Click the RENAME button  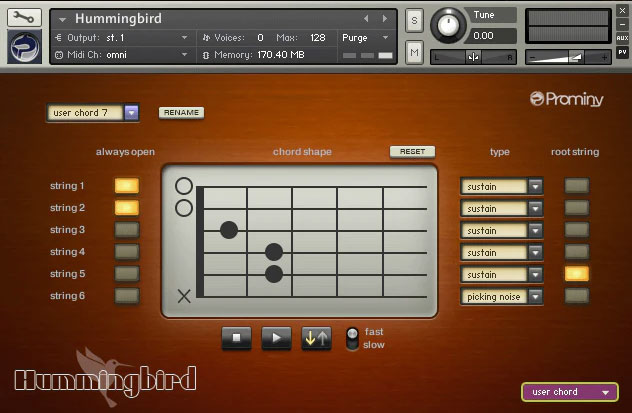coord(181,112)
